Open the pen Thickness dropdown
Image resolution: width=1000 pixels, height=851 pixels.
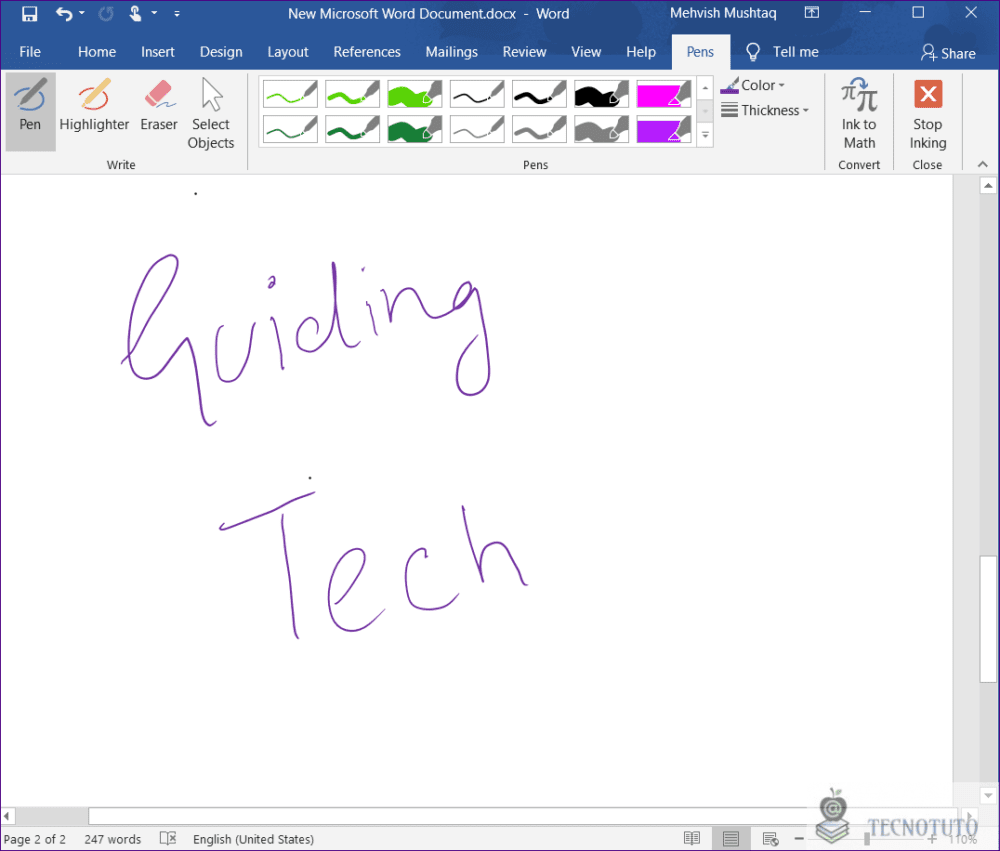[765, 110]
